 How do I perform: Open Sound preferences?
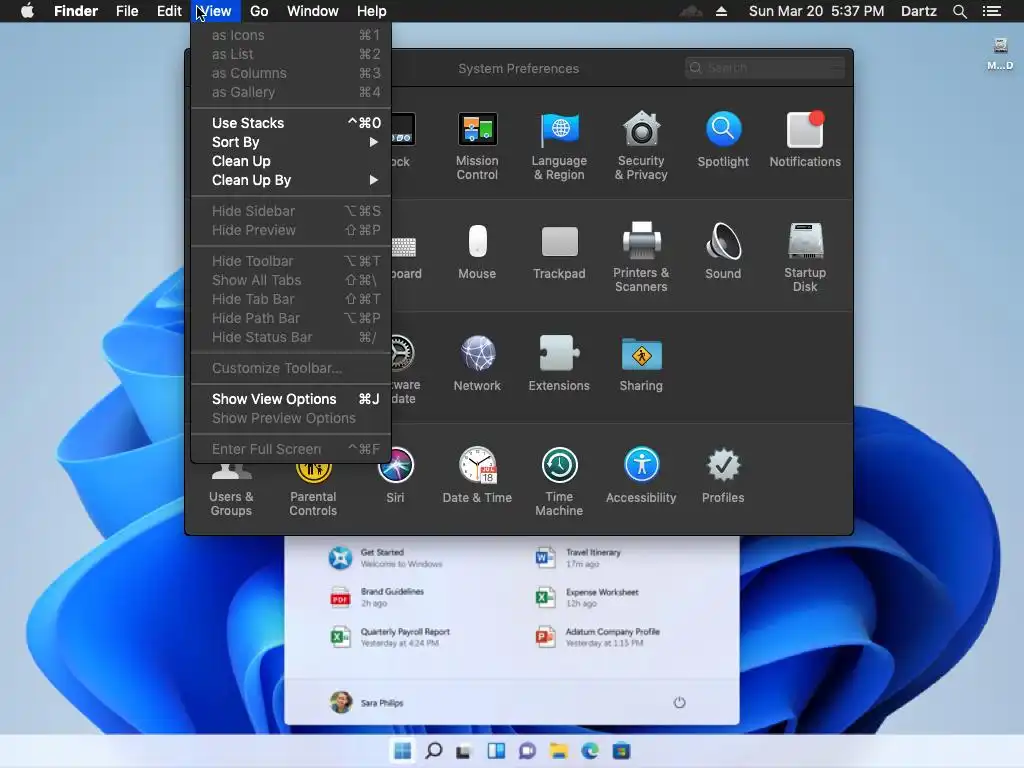pos(723,252)
